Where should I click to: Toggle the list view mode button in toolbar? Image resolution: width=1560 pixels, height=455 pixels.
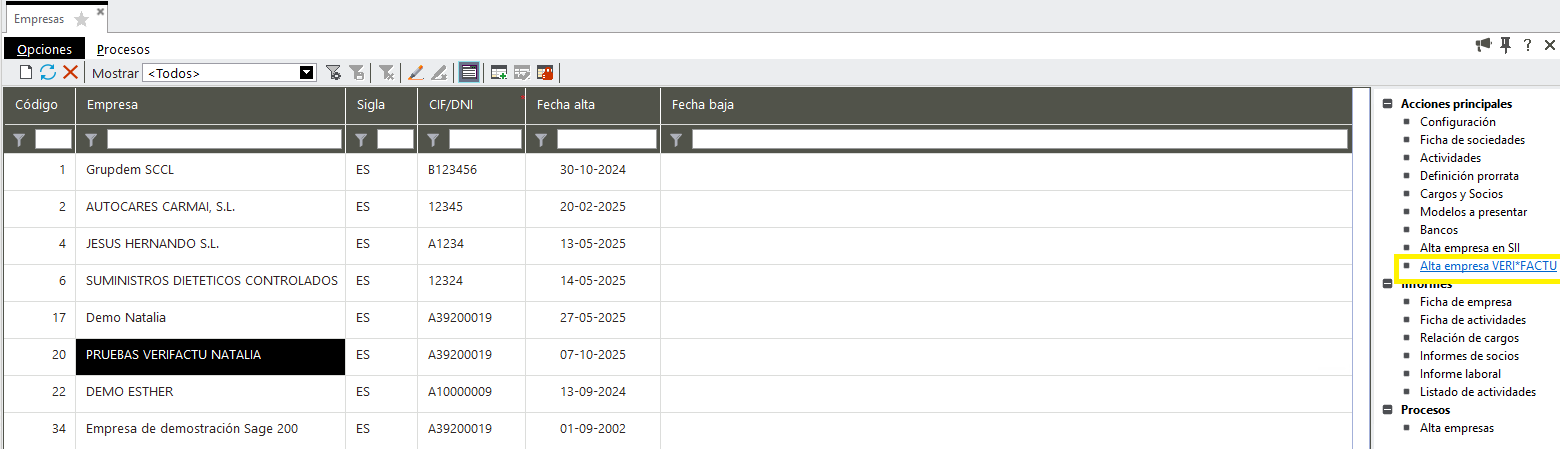[x=467, y=73]
